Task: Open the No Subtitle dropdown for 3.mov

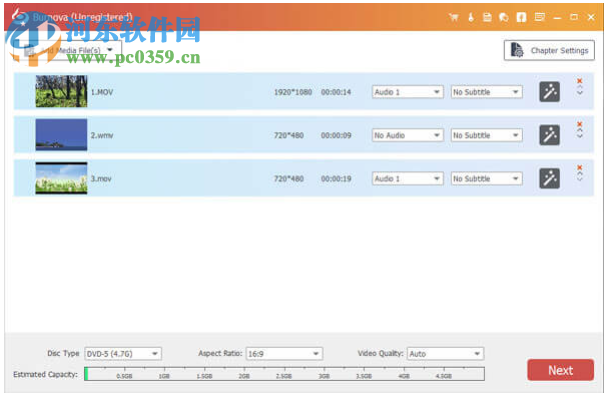Action: click(486, 179)
